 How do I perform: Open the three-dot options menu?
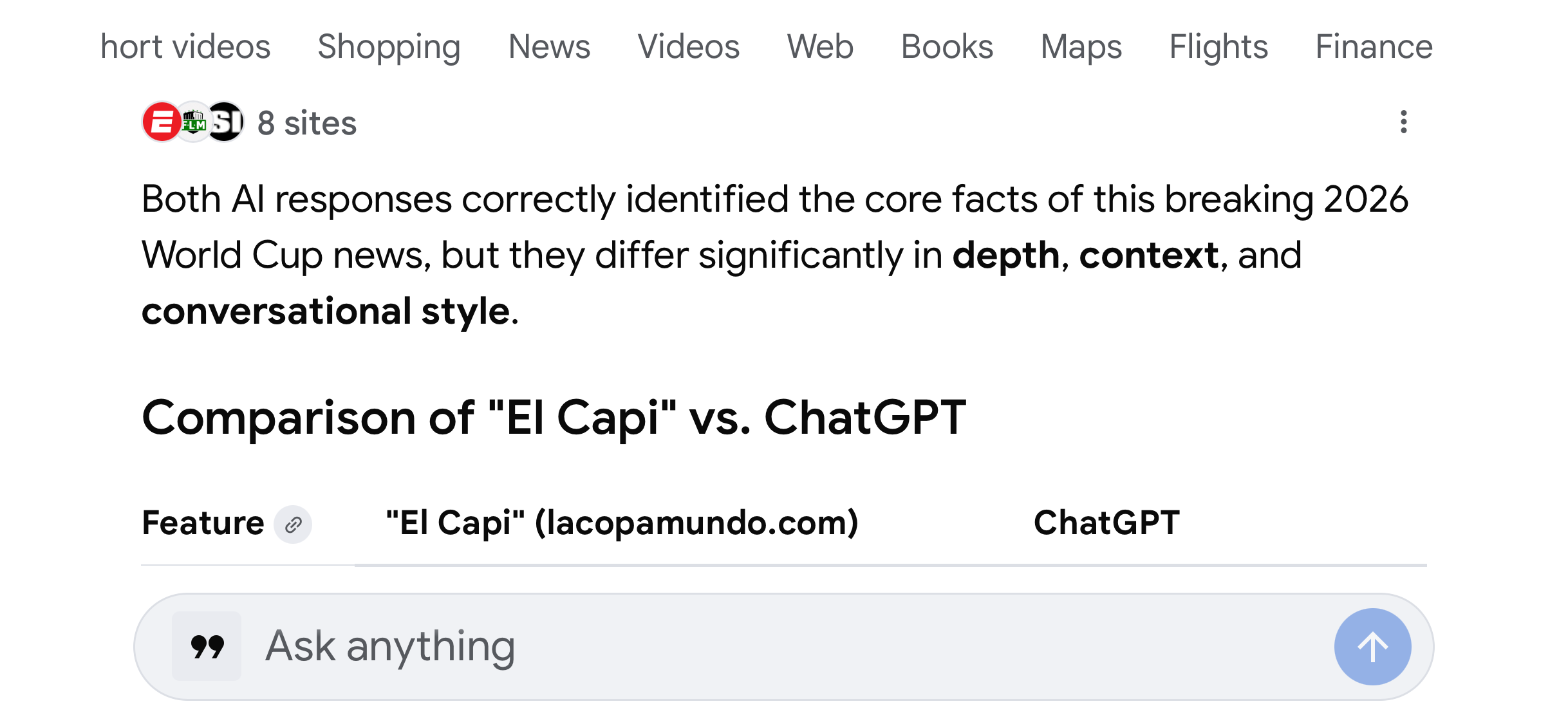pos(1405,122)
